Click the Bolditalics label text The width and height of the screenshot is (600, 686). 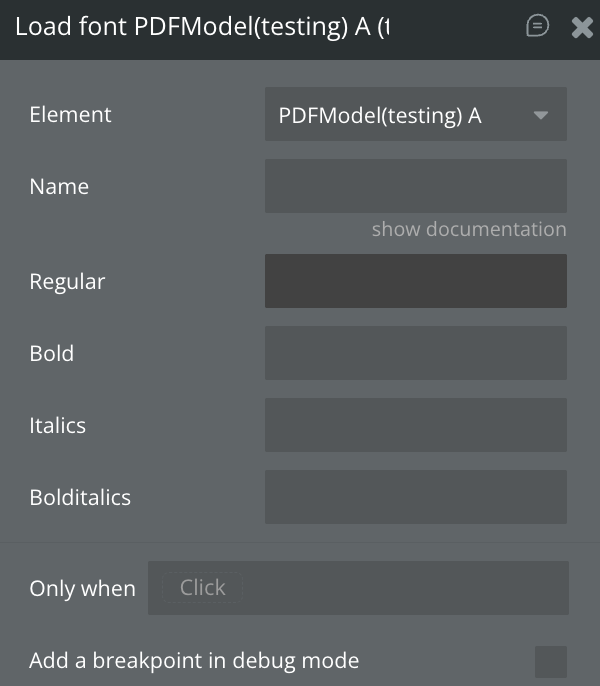(80, 497)
